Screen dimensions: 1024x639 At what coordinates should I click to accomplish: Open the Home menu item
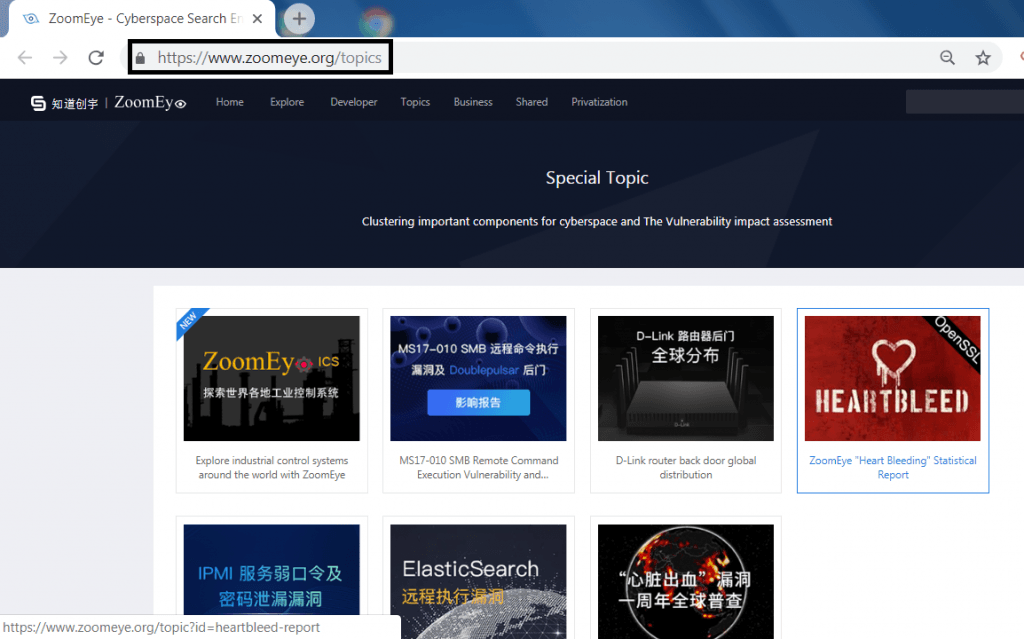tap(230, 102)
